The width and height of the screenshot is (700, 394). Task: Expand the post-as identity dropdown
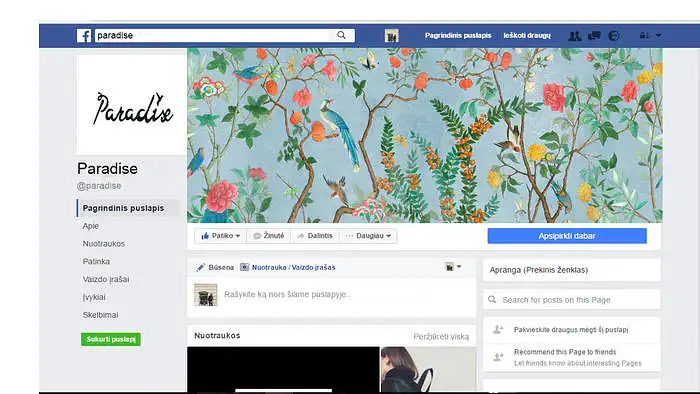click(453, 267)
